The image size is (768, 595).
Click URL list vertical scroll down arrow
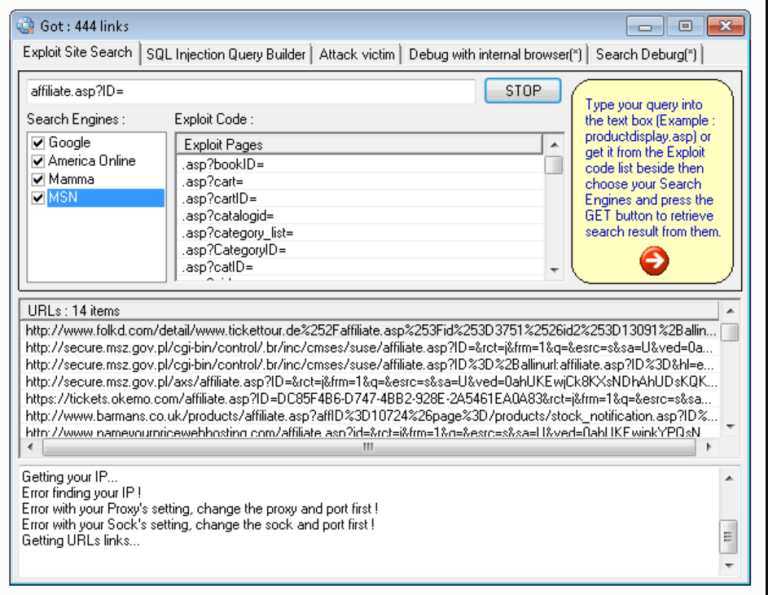click(730, 427)
